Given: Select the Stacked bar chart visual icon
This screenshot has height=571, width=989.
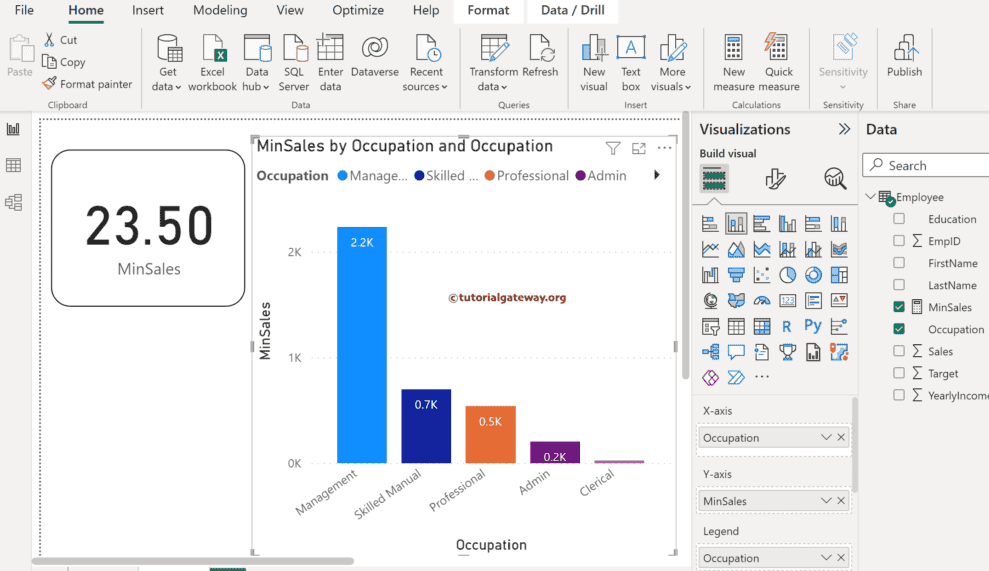Looking at the screenshot, I should [710, 223].
